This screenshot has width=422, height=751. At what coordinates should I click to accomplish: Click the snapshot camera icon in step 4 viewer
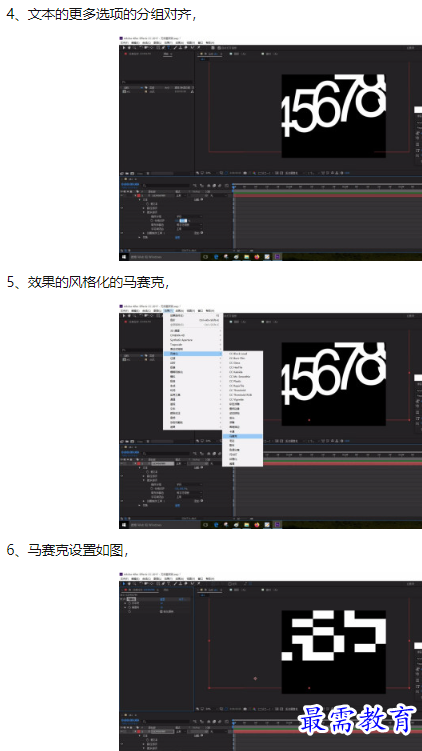coord(245,173)
